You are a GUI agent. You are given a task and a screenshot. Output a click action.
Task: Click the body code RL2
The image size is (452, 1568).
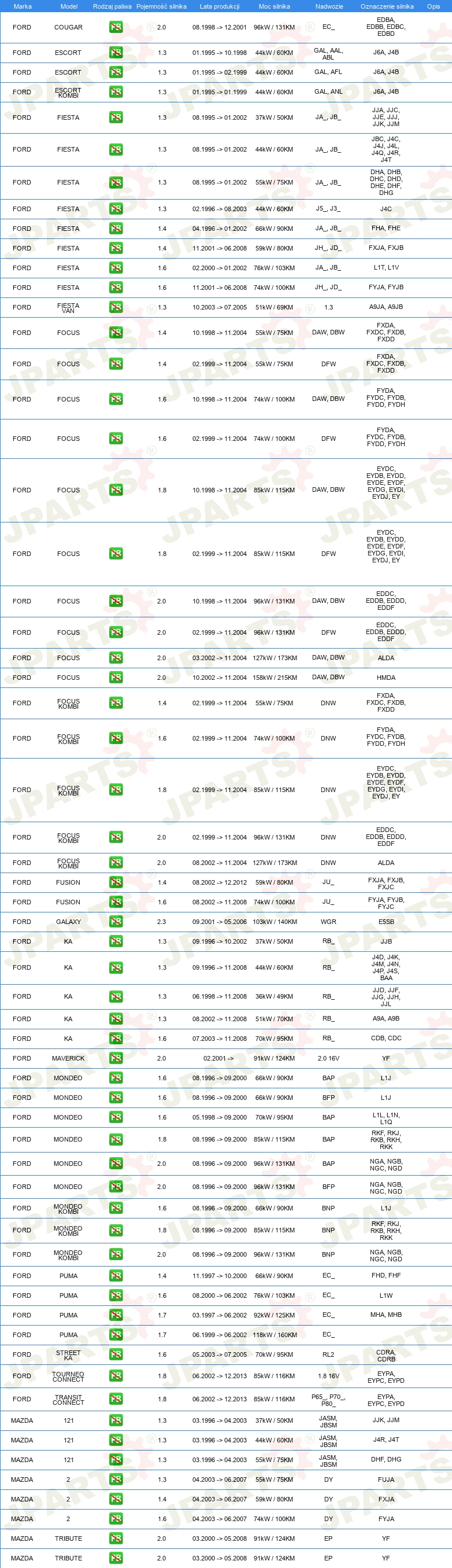328,1355
